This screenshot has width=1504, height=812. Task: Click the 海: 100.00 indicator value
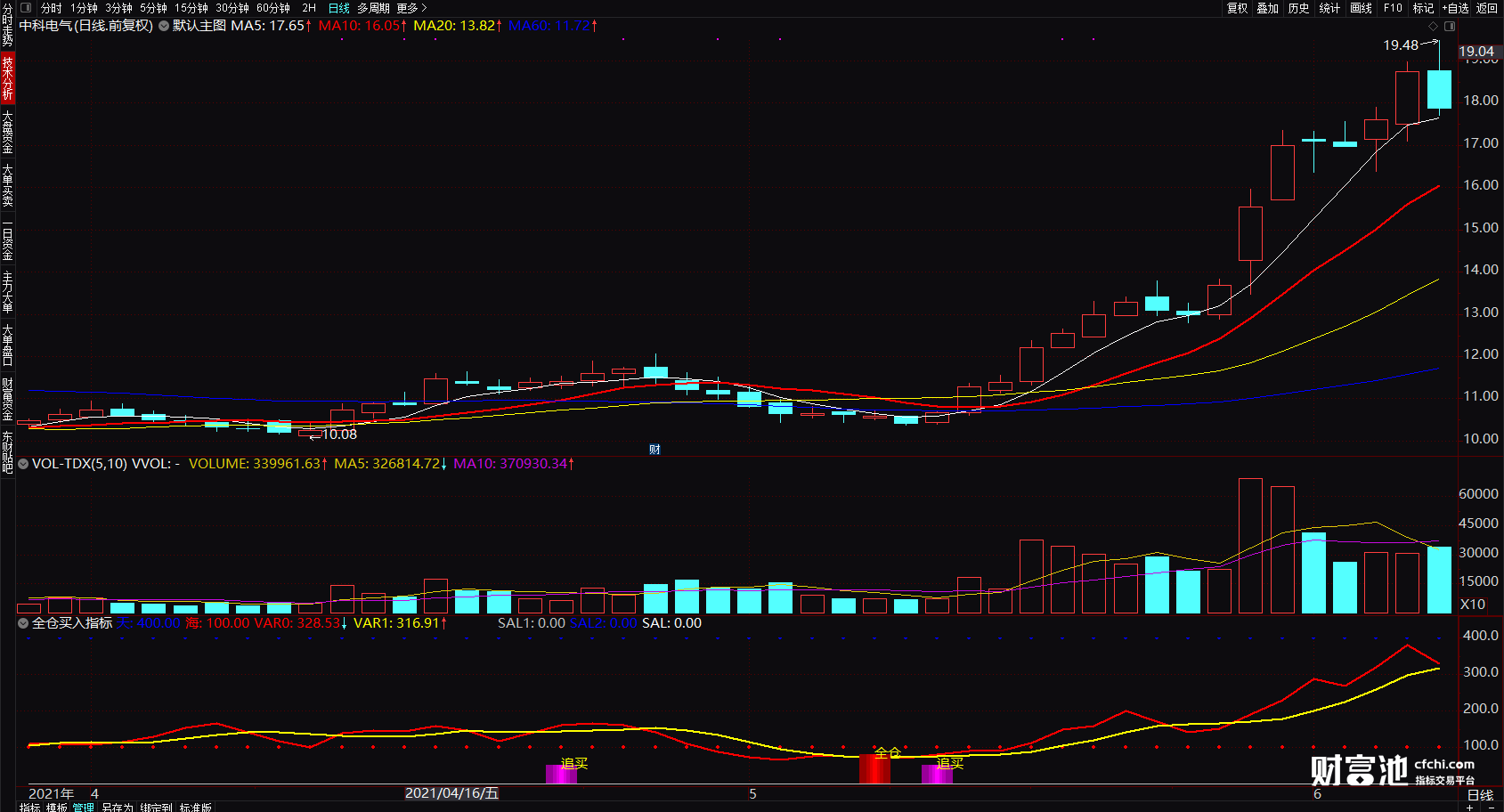[x=217, y=623]
